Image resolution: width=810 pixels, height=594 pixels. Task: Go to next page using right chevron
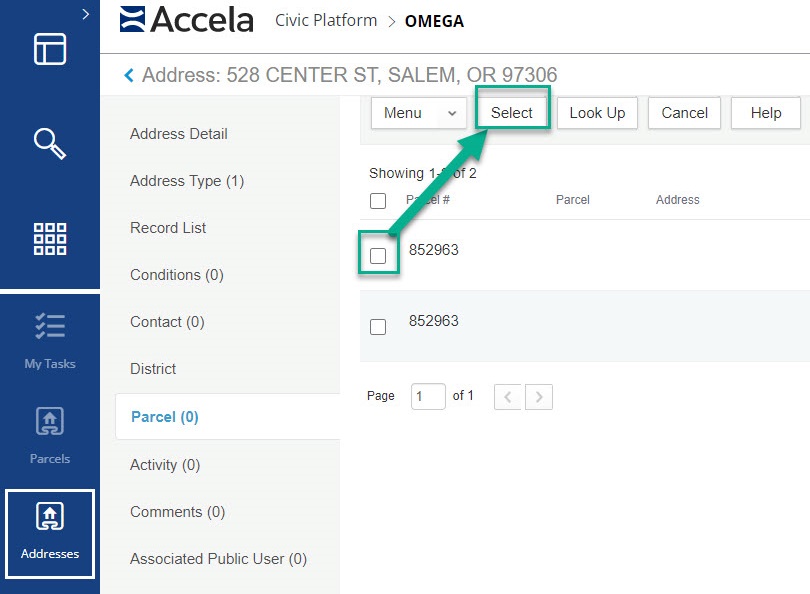point(539,397)
